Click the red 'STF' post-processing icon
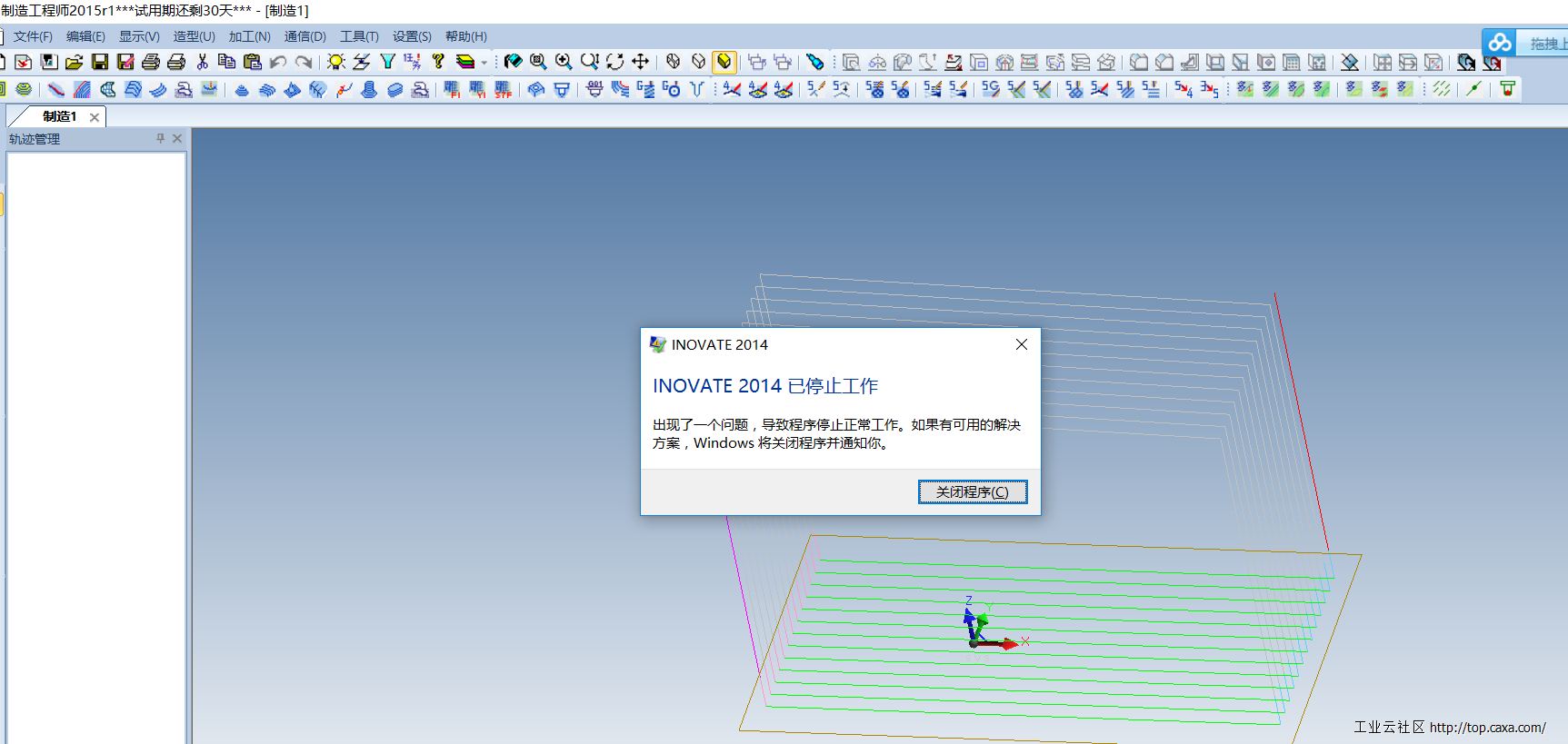This screenshot has width=1568, height=744. (x=503, y=89)
